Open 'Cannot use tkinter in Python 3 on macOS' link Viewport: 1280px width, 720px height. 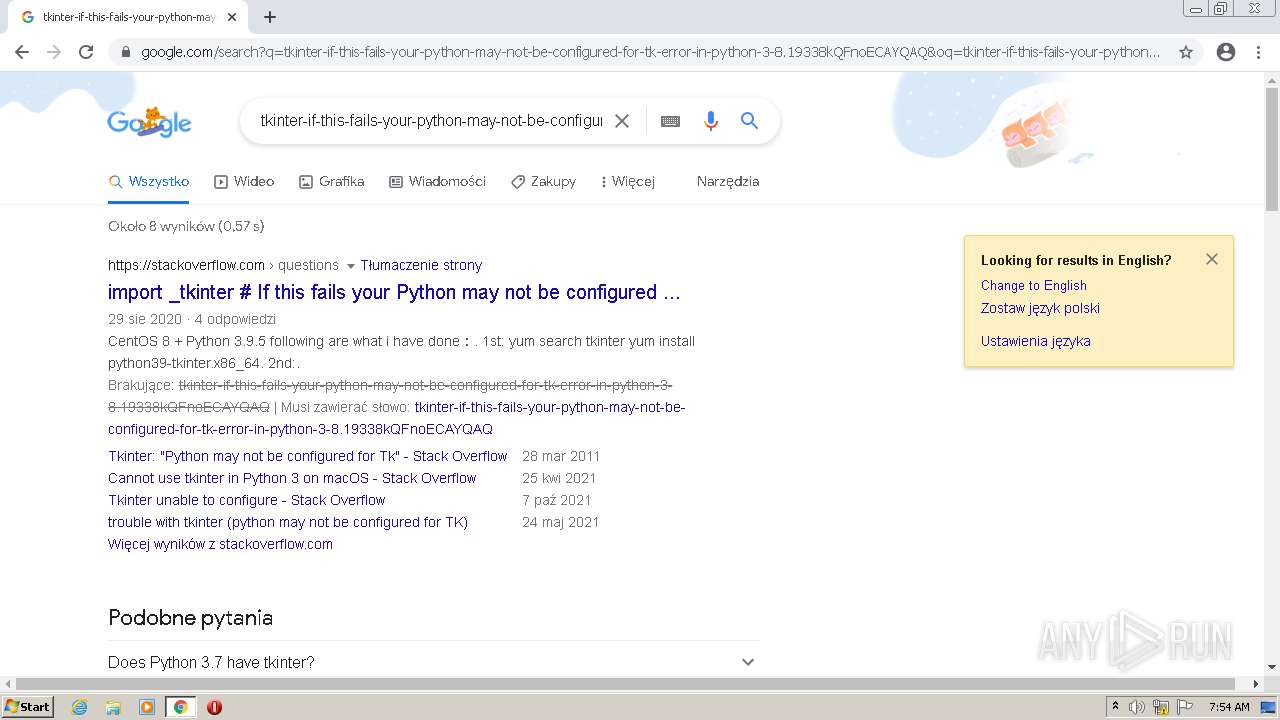292,478
